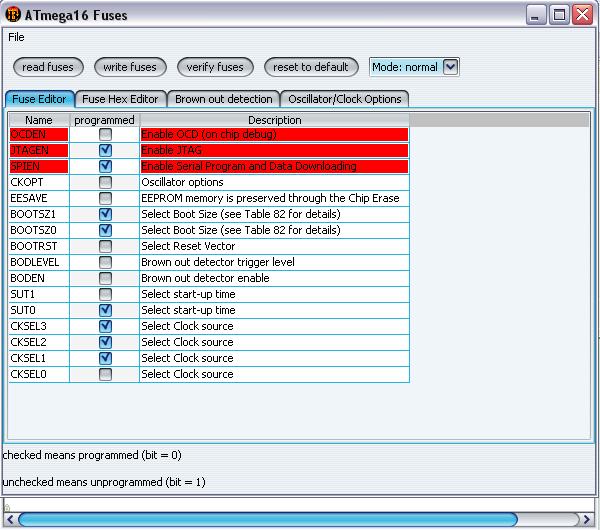
Task: Uncheck the CKSEL2 checkbox
Action: (x=105, y=342)
